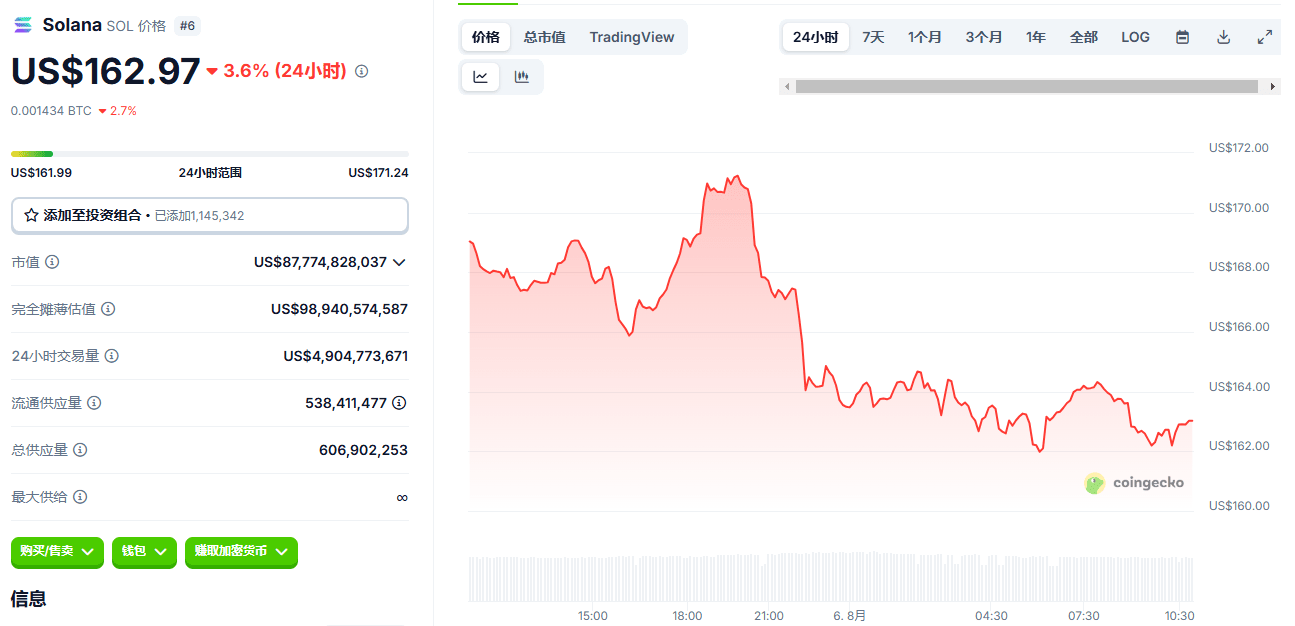
Task: Toggle LOG scale on chart
Action: click(1135, 37)
